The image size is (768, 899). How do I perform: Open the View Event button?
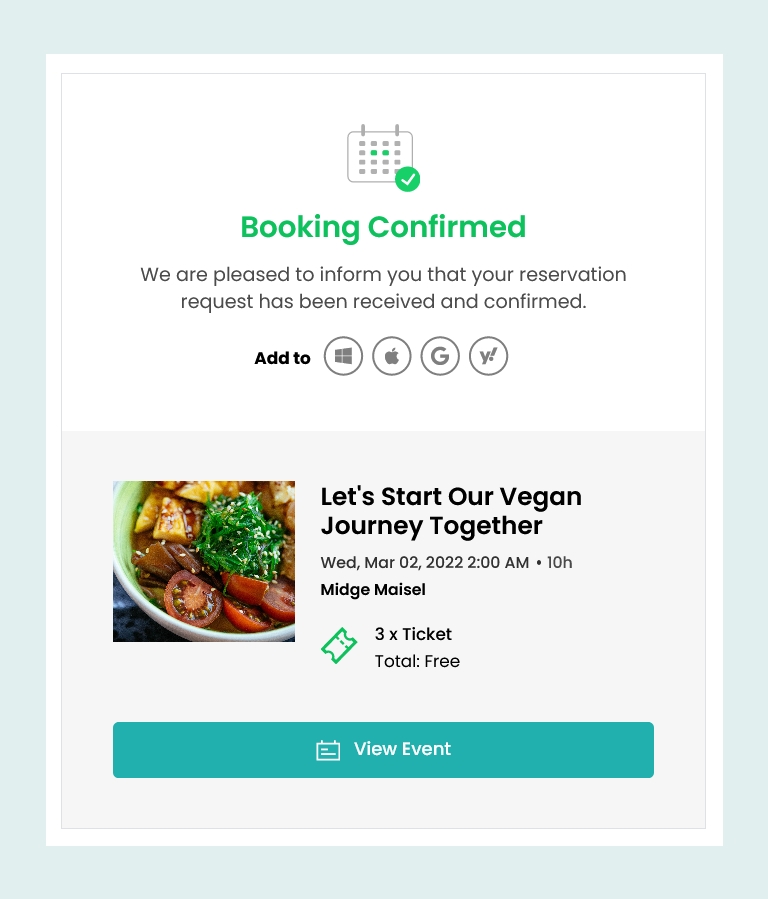pos(383,750)
